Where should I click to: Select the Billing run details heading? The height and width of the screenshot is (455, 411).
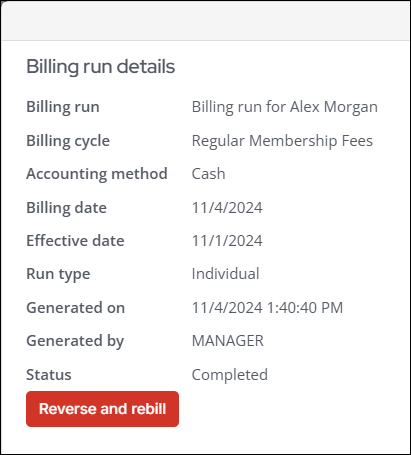click(101, 66)
